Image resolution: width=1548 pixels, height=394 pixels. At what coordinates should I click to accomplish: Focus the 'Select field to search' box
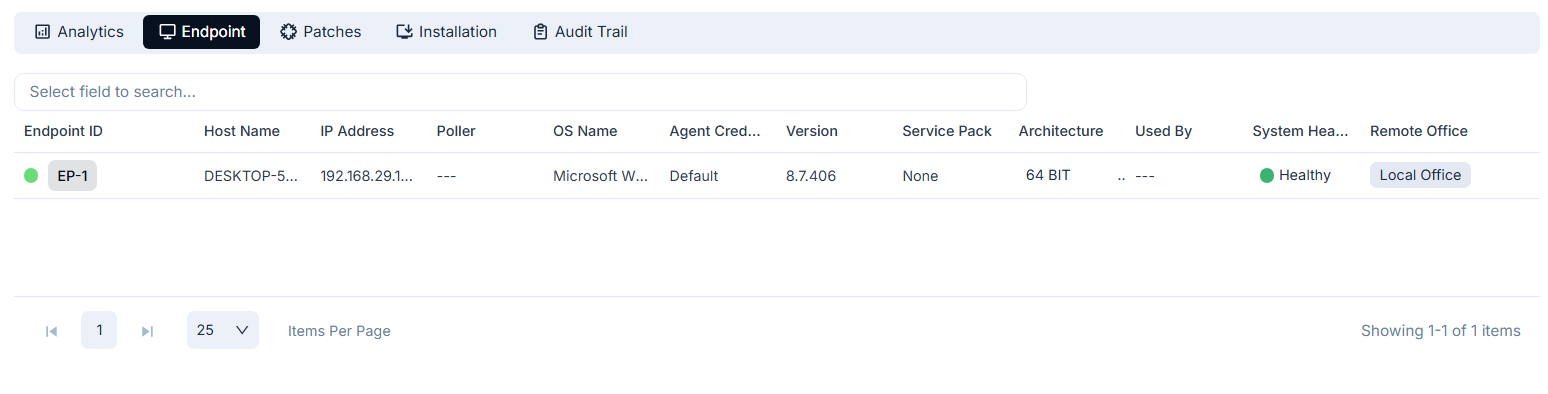pyautogui.click(x=520, y=92)
